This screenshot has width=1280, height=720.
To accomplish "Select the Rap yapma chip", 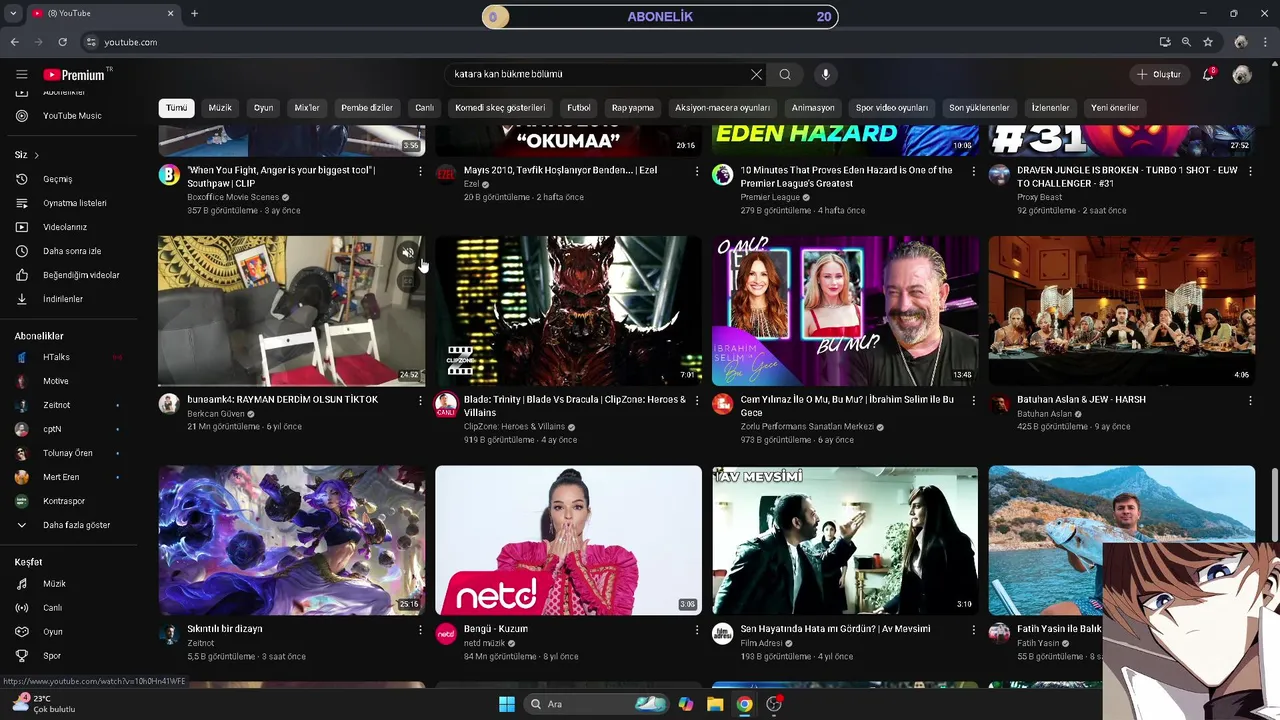I will 633,108.
